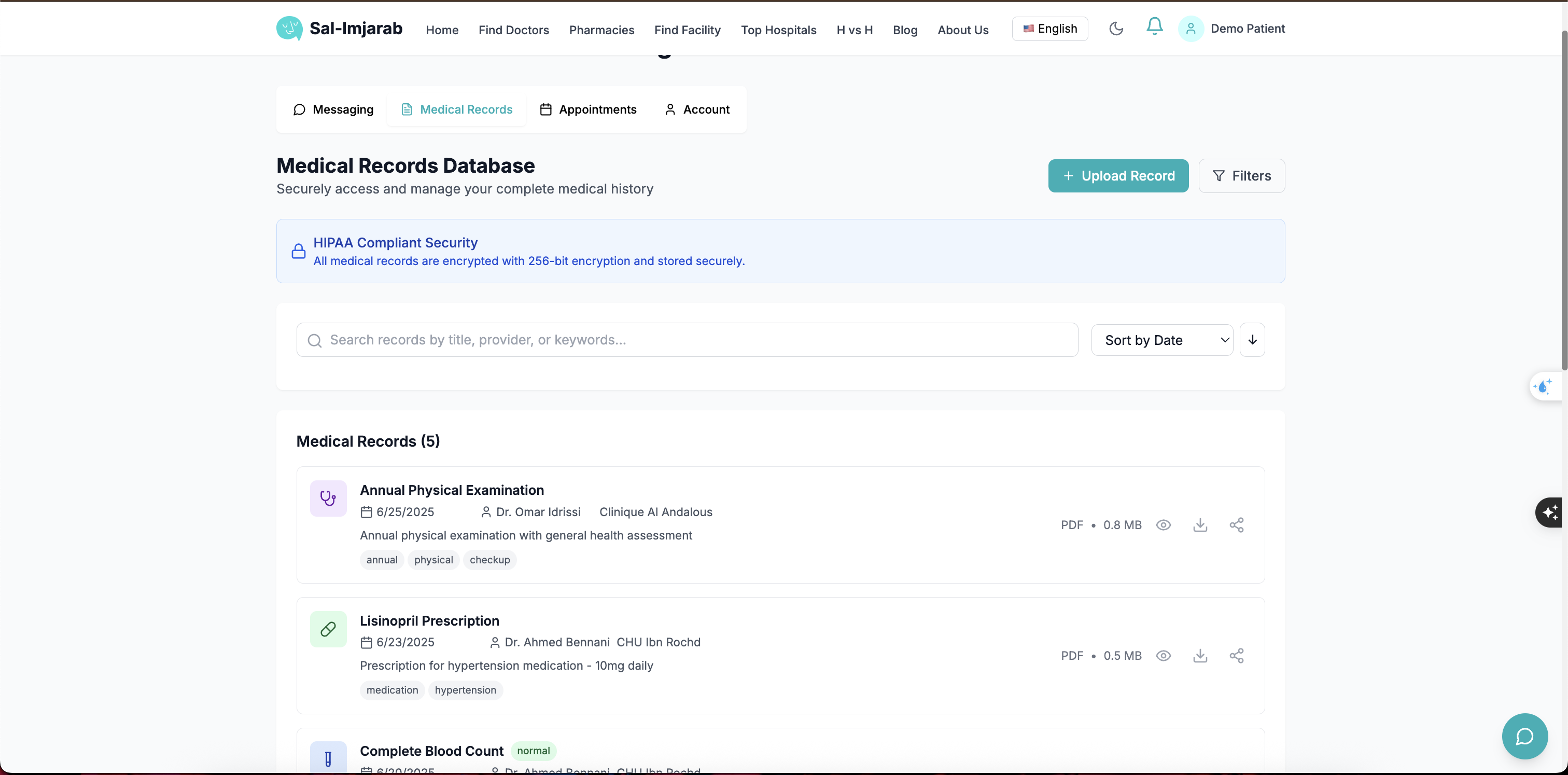Viewport: 1568px width, 775px height.
Task: Click the search records input field
Action: tap(687, 340)
